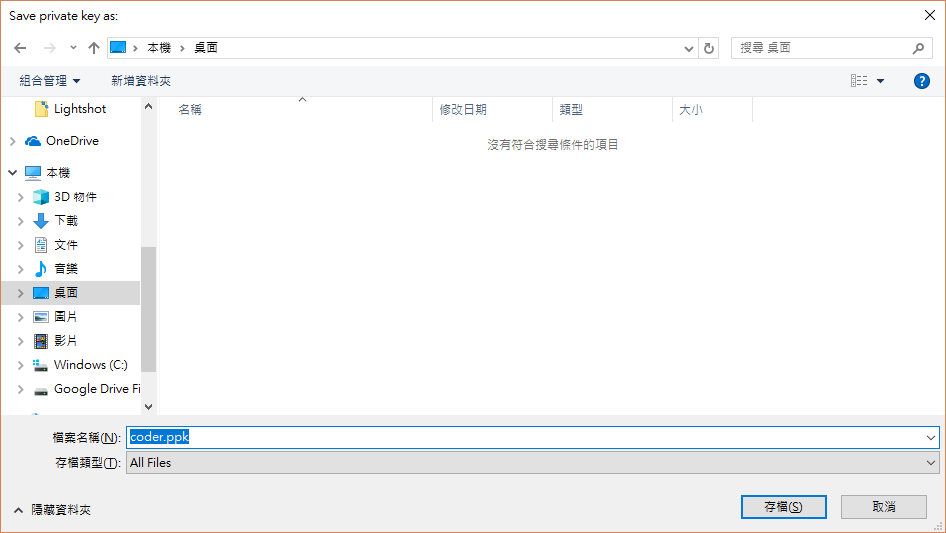Create a folder with 新增資料夾
The width and height of the screenshot is (946, 533).
coord(141,81)
